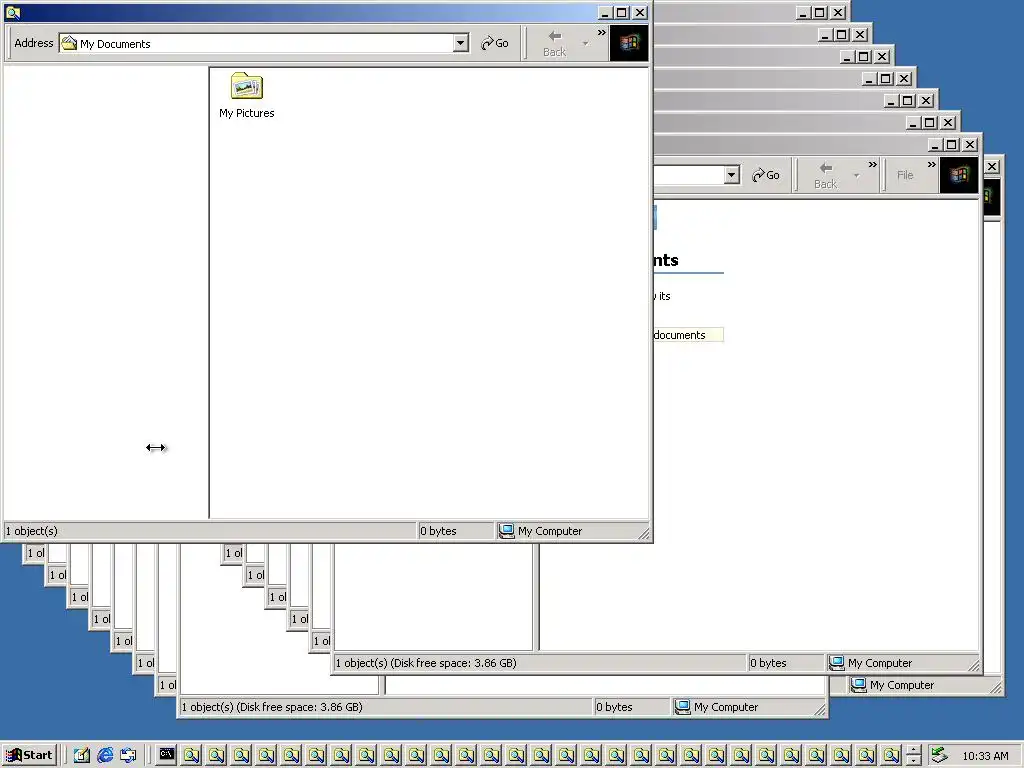Screen dimensions: 1024x768
Task: Click the taskbar's scroll-down arrow
Action: point(914,760)
